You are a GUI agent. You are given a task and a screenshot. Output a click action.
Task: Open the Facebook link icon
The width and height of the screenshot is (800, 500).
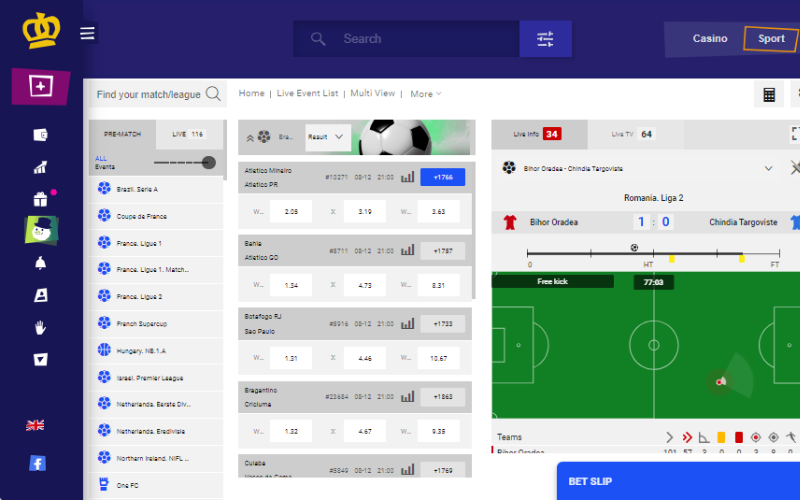(x=37, y=463)
